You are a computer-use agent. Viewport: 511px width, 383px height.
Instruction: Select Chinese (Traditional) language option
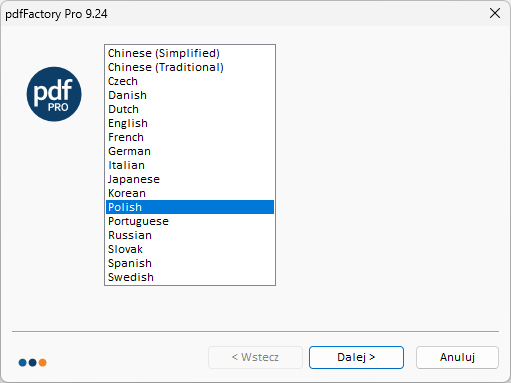[190, 67]
